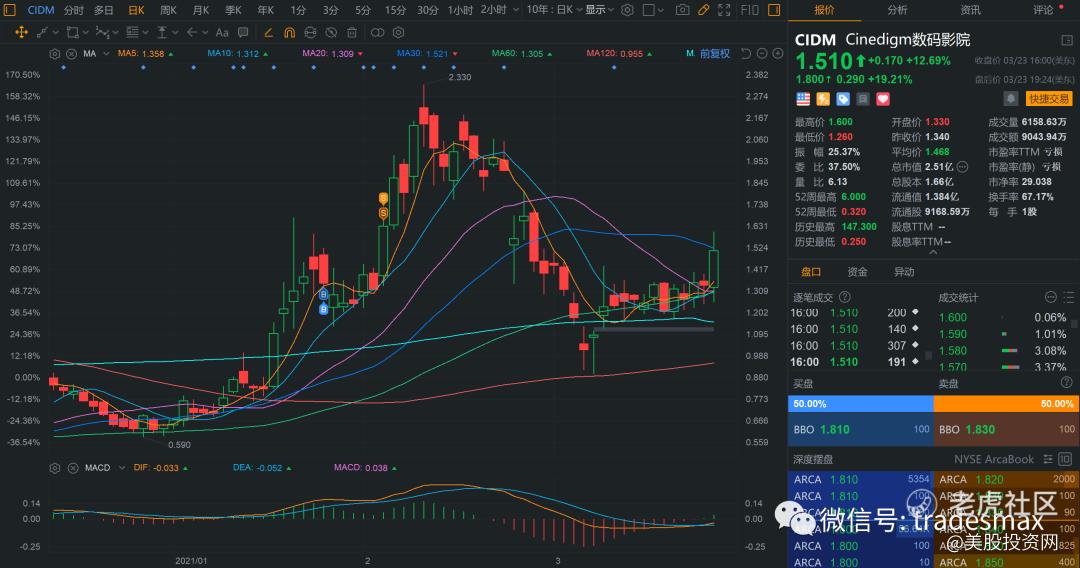
Task: Open the 资讯 news tab
Action: 970,10
